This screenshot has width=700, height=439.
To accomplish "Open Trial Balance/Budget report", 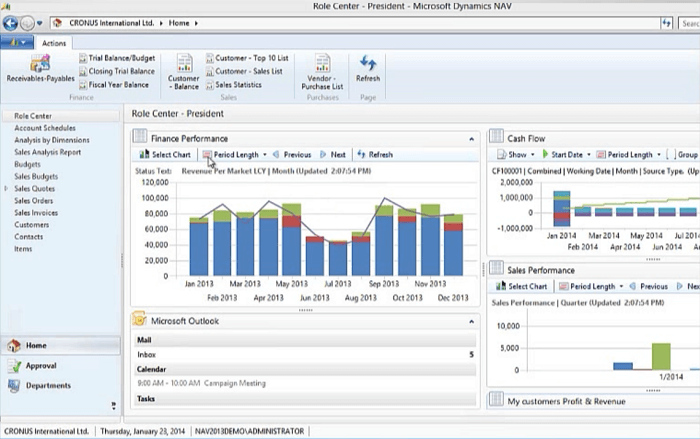I will tap(117, 58).
